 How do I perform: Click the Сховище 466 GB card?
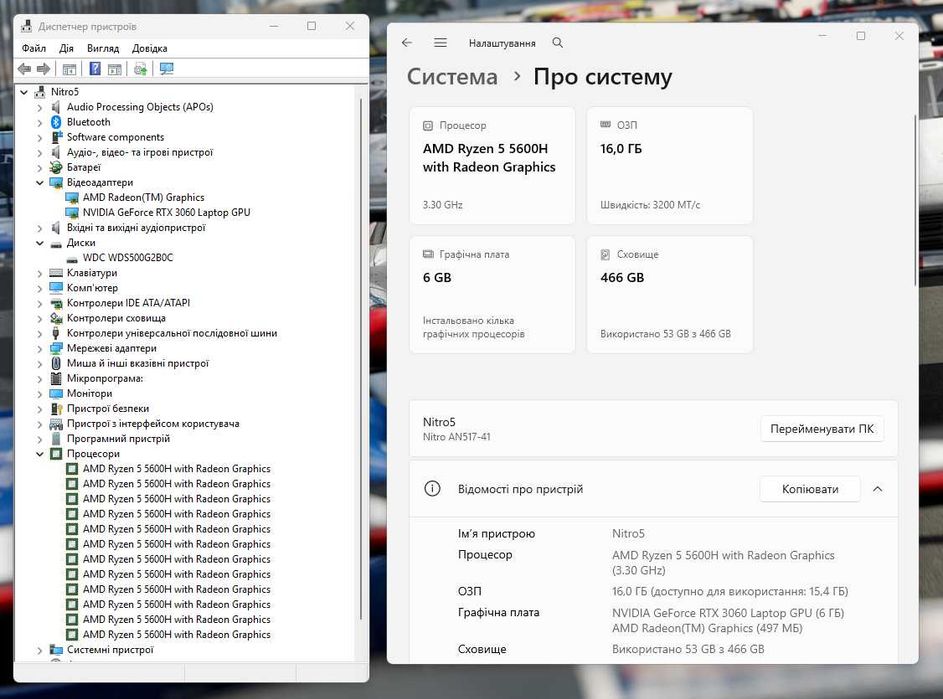tap(670, 295)
